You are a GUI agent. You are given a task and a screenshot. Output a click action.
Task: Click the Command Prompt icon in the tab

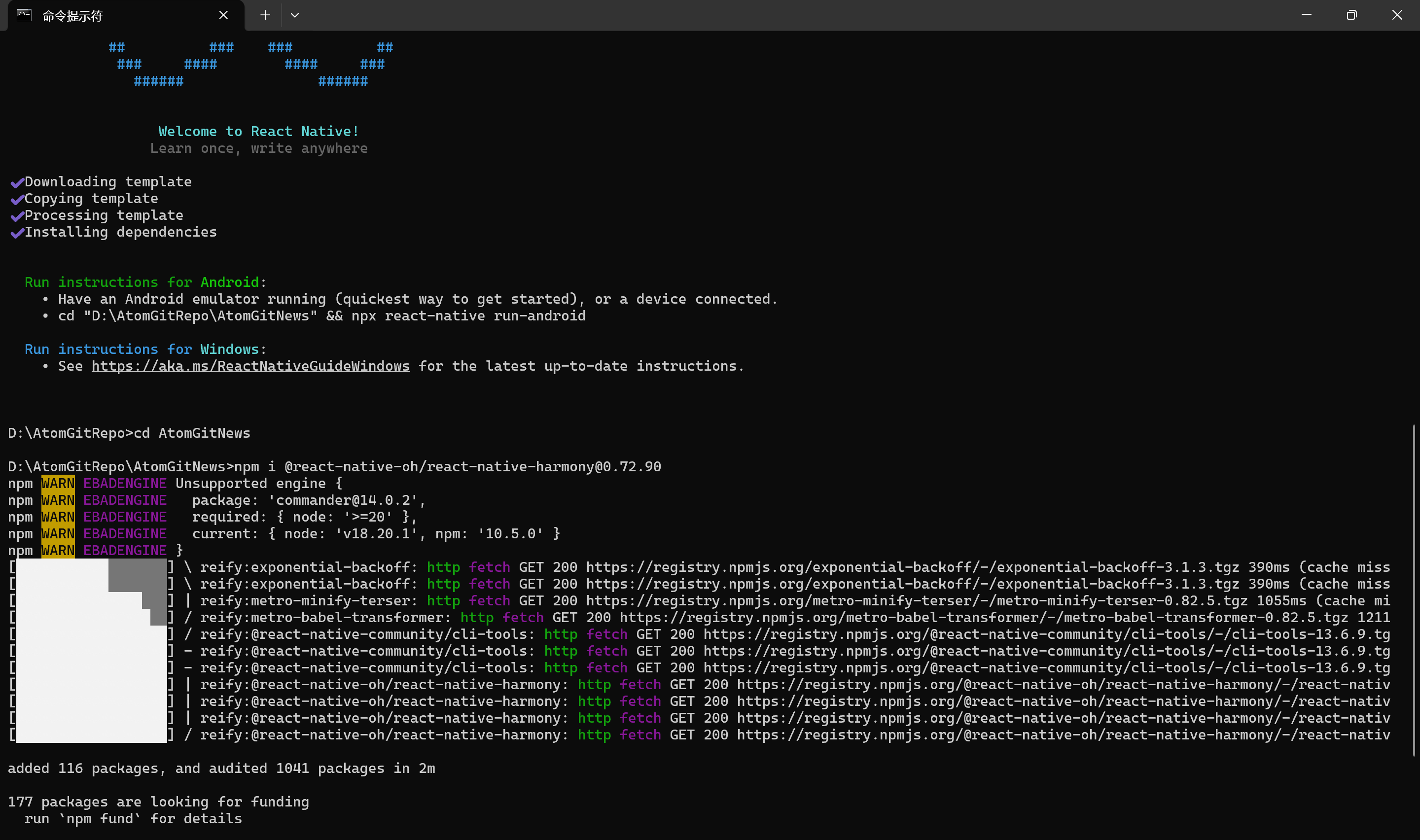[24, 15]
